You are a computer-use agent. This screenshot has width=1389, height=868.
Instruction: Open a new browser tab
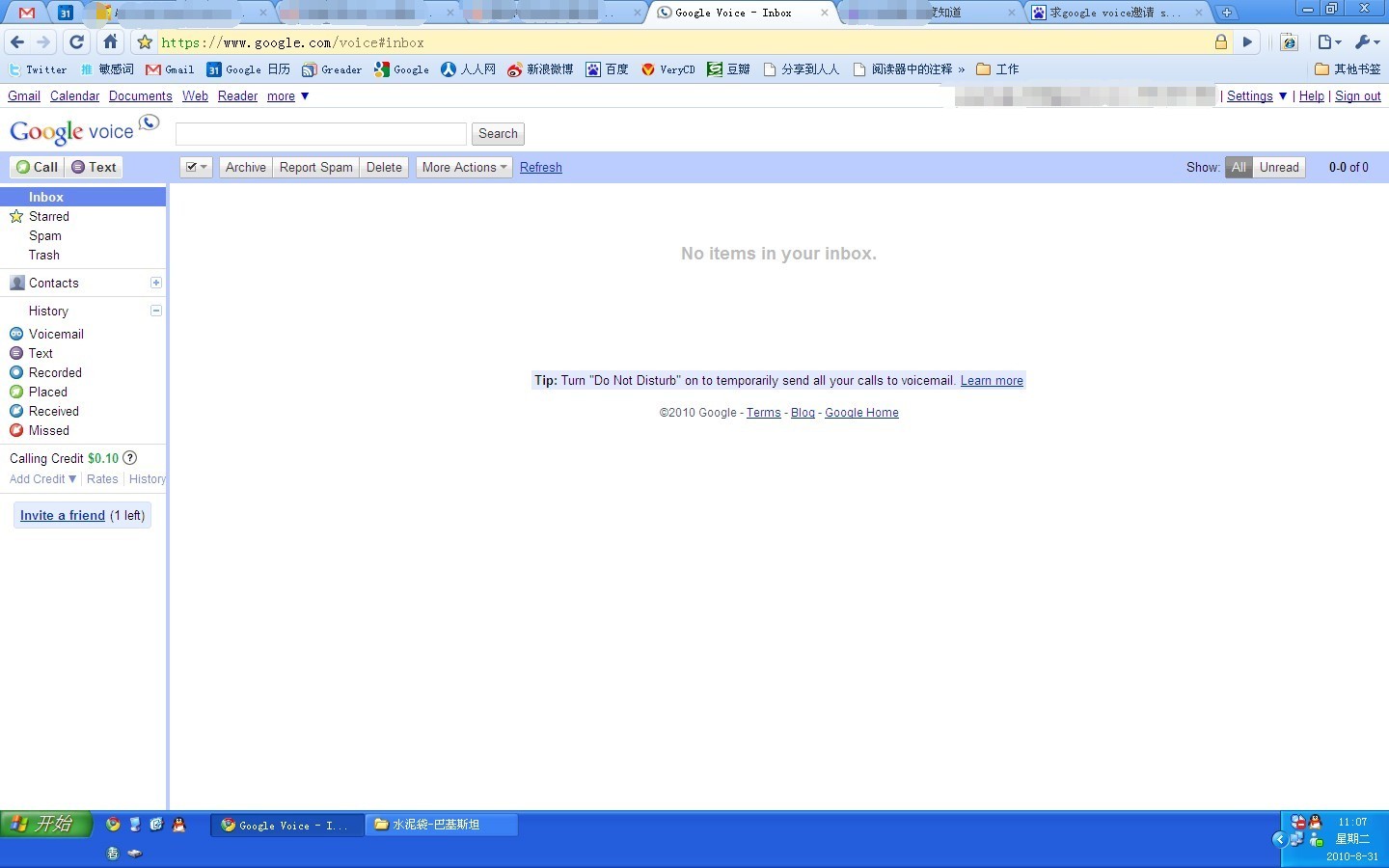click(1226, 13)
